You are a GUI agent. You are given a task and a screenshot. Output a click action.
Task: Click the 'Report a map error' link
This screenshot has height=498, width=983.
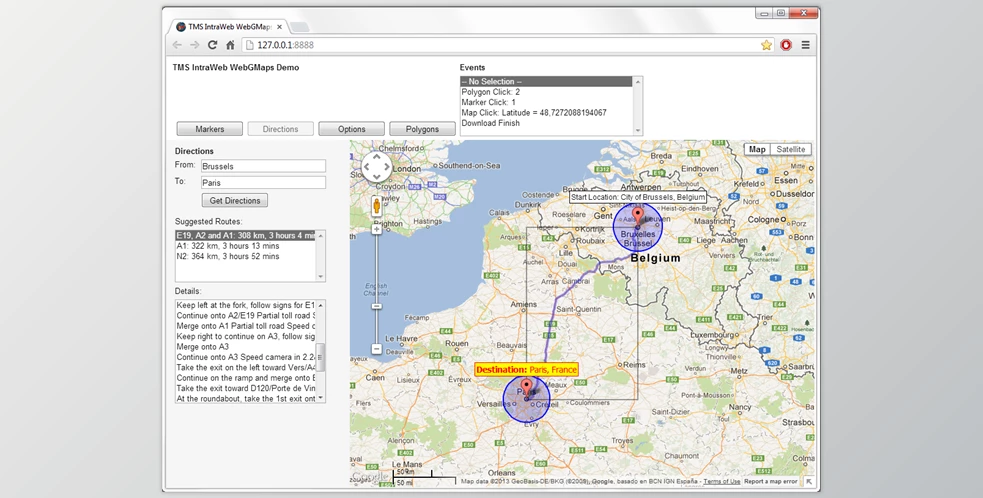click(770, 482)
